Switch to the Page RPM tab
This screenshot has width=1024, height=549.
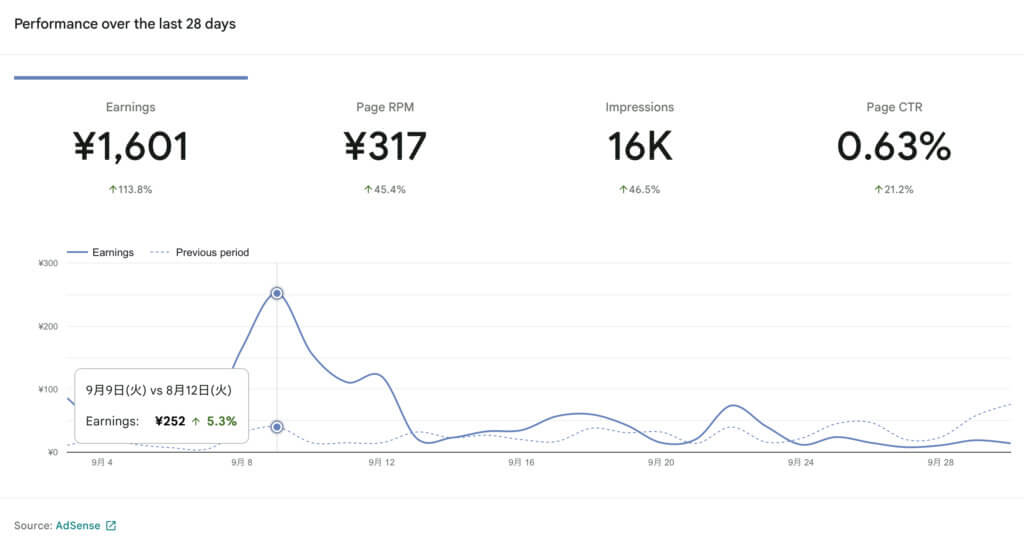point(385,146)
